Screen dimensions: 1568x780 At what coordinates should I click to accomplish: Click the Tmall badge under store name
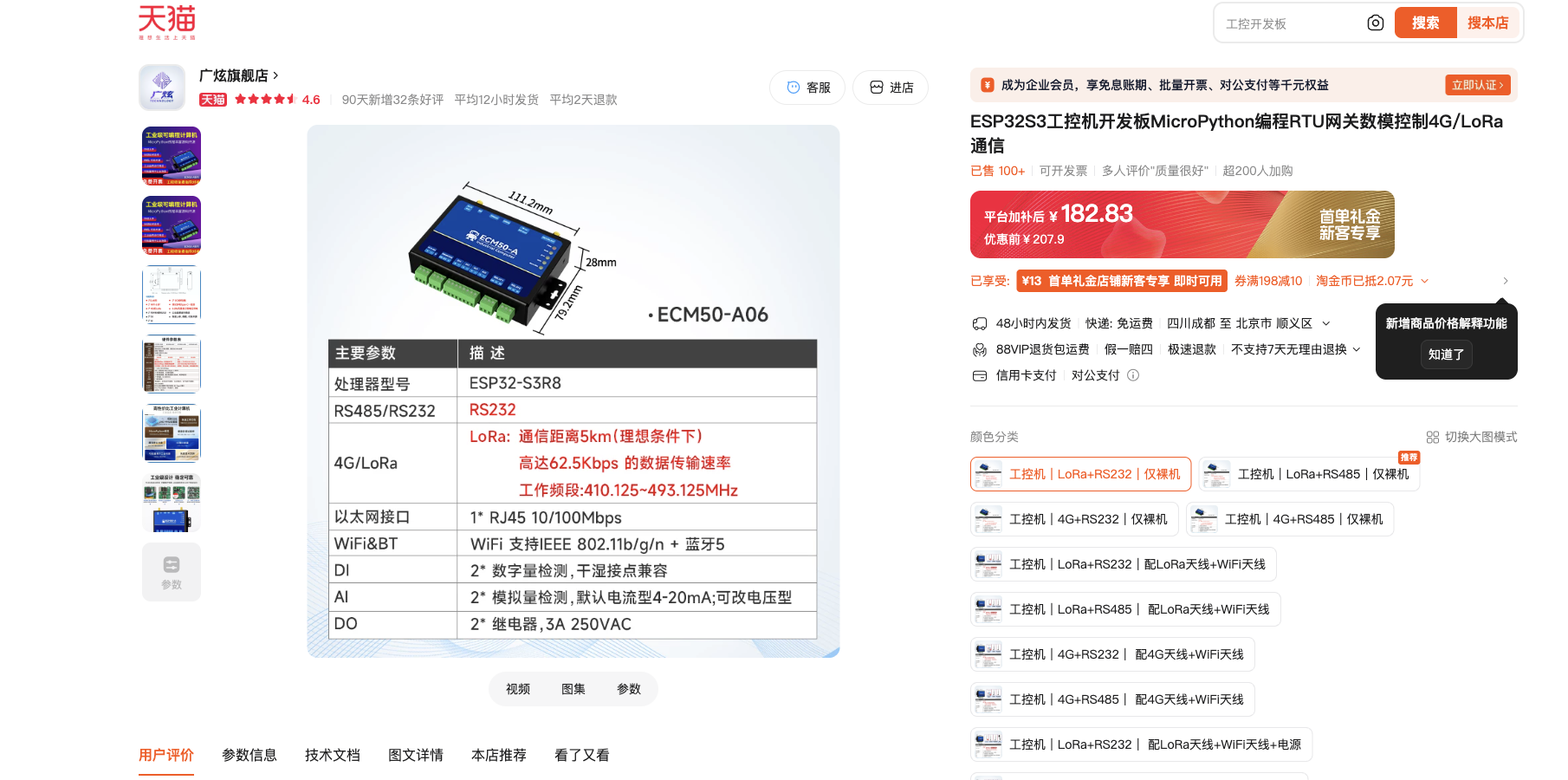tap(213, 100)
